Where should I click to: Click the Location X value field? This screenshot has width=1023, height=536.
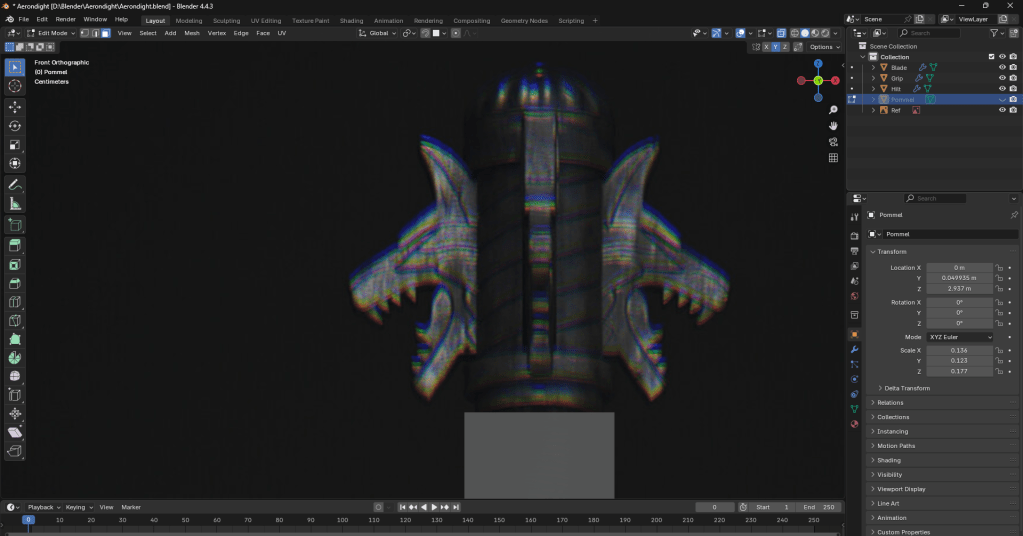point(959,268)
